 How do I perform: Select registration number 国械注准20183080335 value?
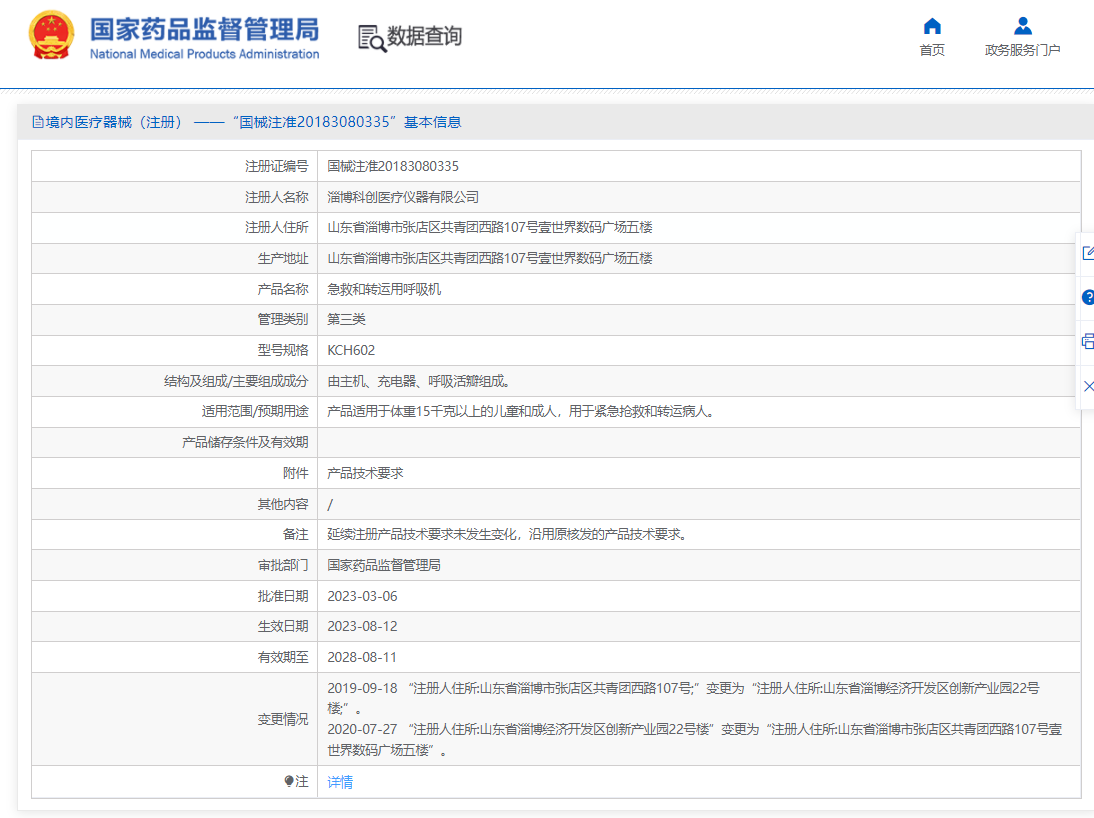point(393,166)
